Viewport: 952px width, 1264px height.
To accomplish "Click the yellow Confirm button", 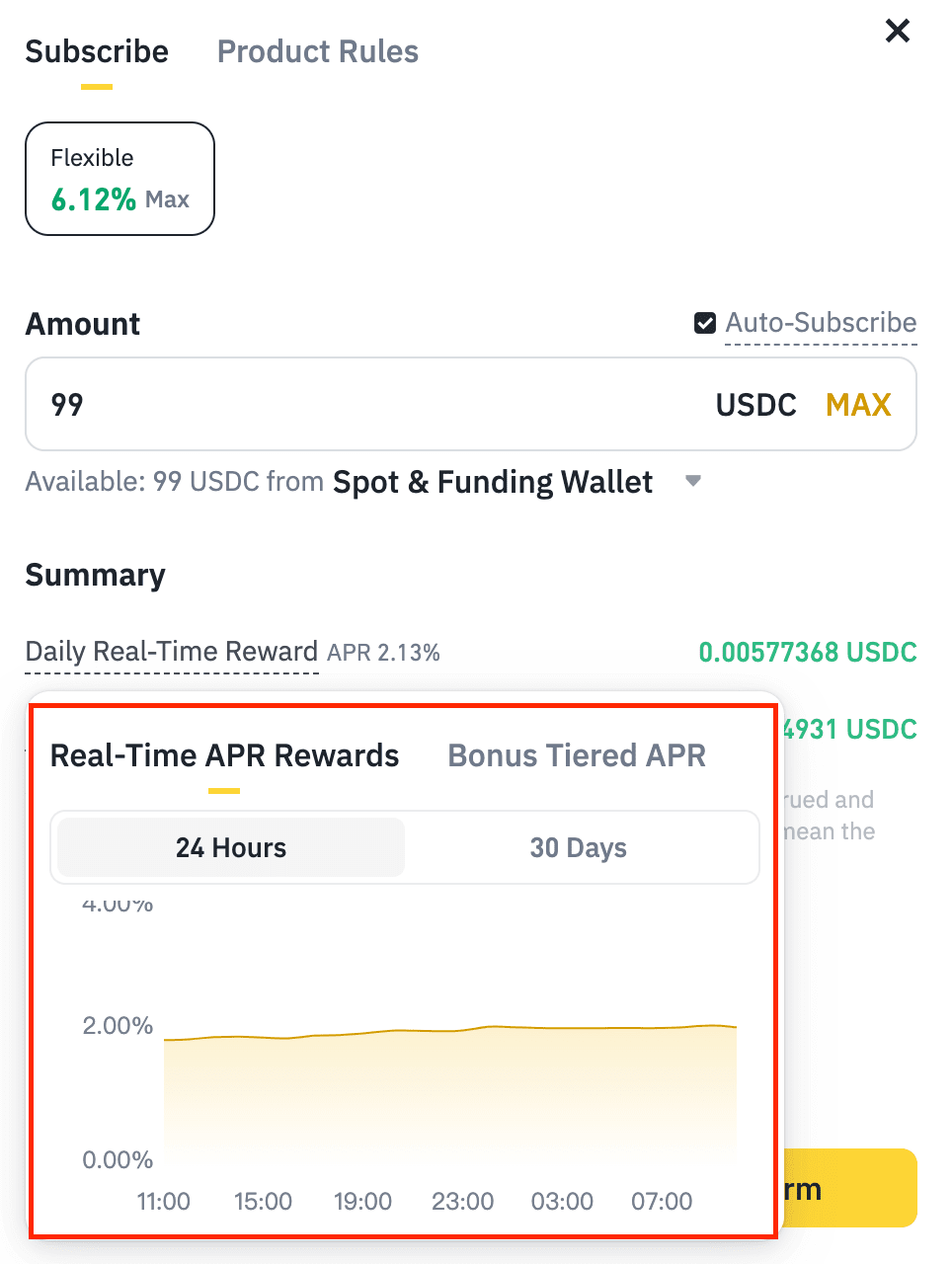I will point(847,1188).
